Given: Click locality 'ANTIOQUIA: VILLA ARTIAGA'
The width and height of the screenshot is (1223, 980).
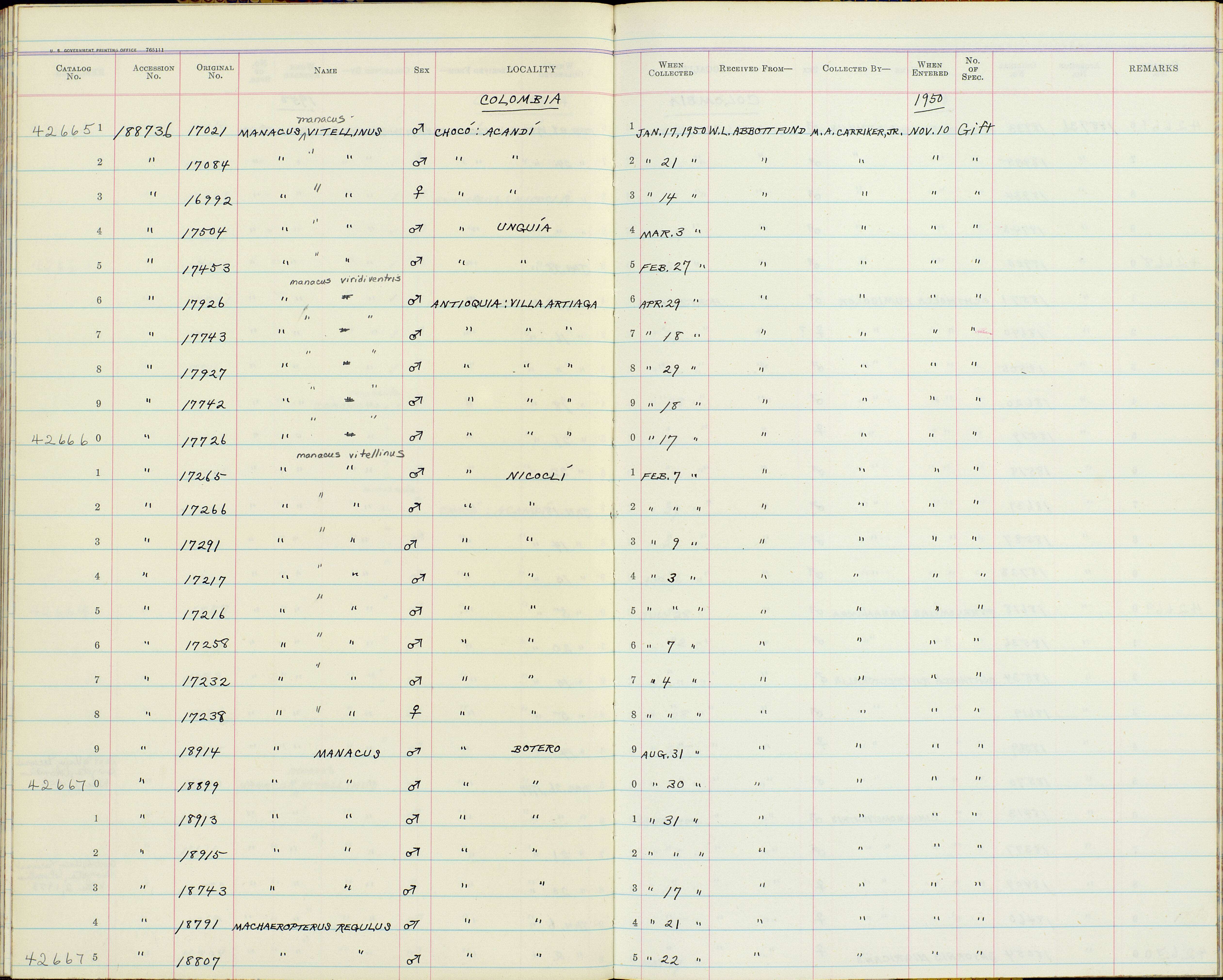Looking at the screenshot, I should coord(516,304).
